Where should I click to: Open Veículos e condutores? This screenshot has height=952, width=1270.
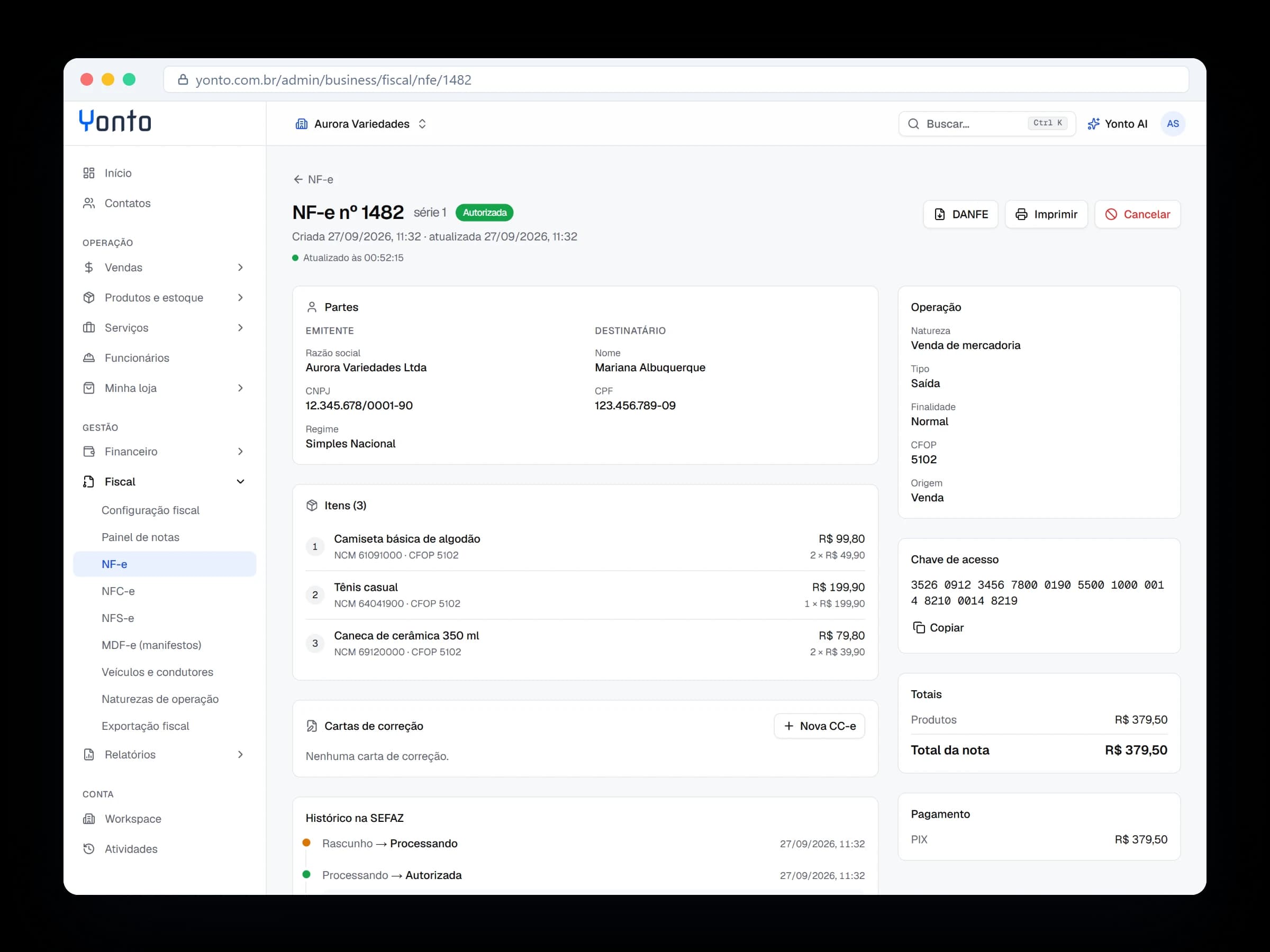click(157, 672)
